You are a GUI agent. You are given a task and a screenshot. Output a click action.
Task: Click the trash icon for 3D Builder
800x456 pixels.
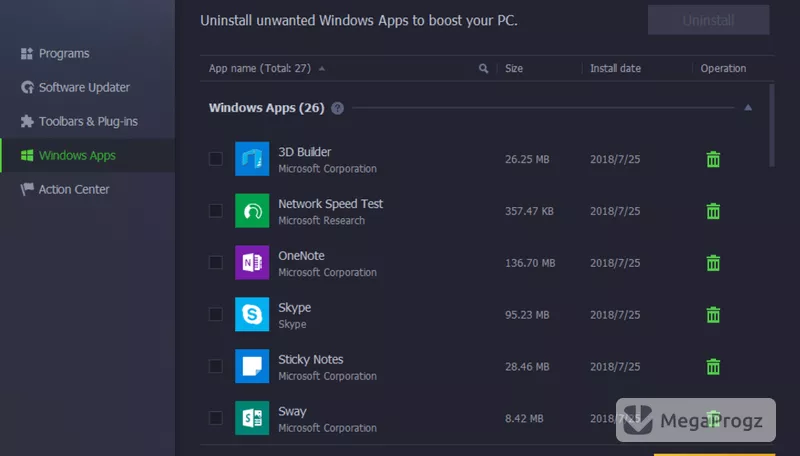pos(713,159)
